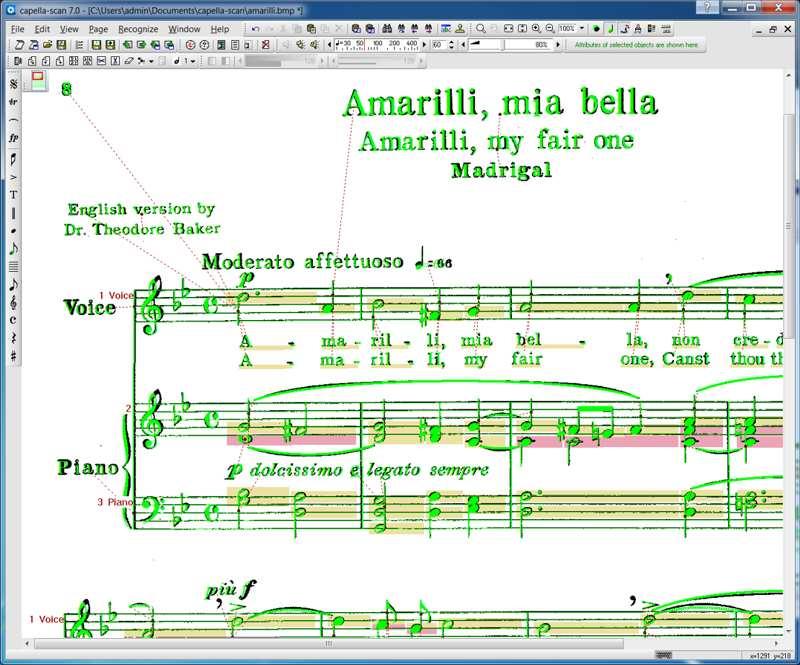Click the magnifier zoom tool icon
The height and width of the screenshot is (665, 800).
point(481,29)
